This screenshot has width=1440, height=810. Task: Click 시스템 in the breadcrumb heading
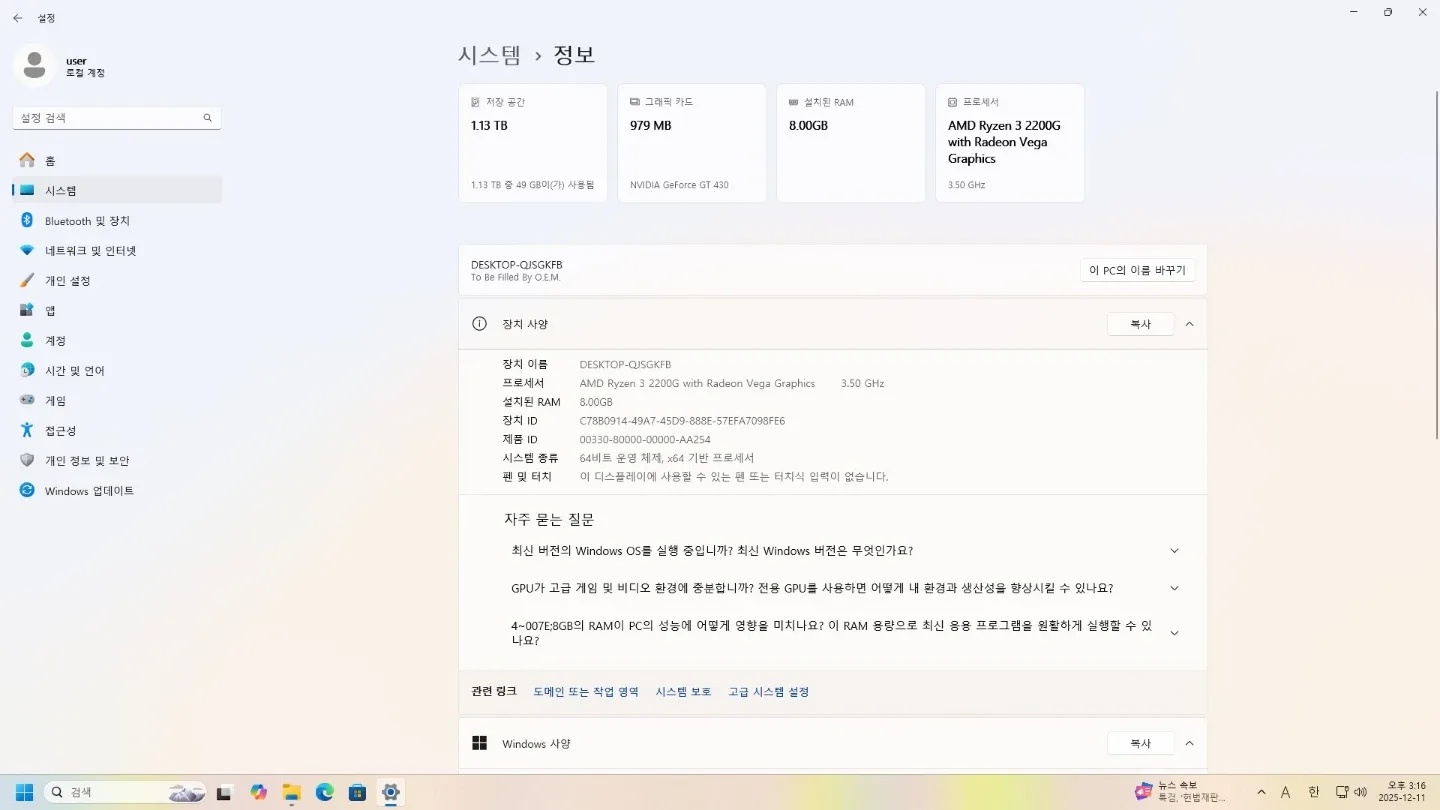click(x=490, y=55)
